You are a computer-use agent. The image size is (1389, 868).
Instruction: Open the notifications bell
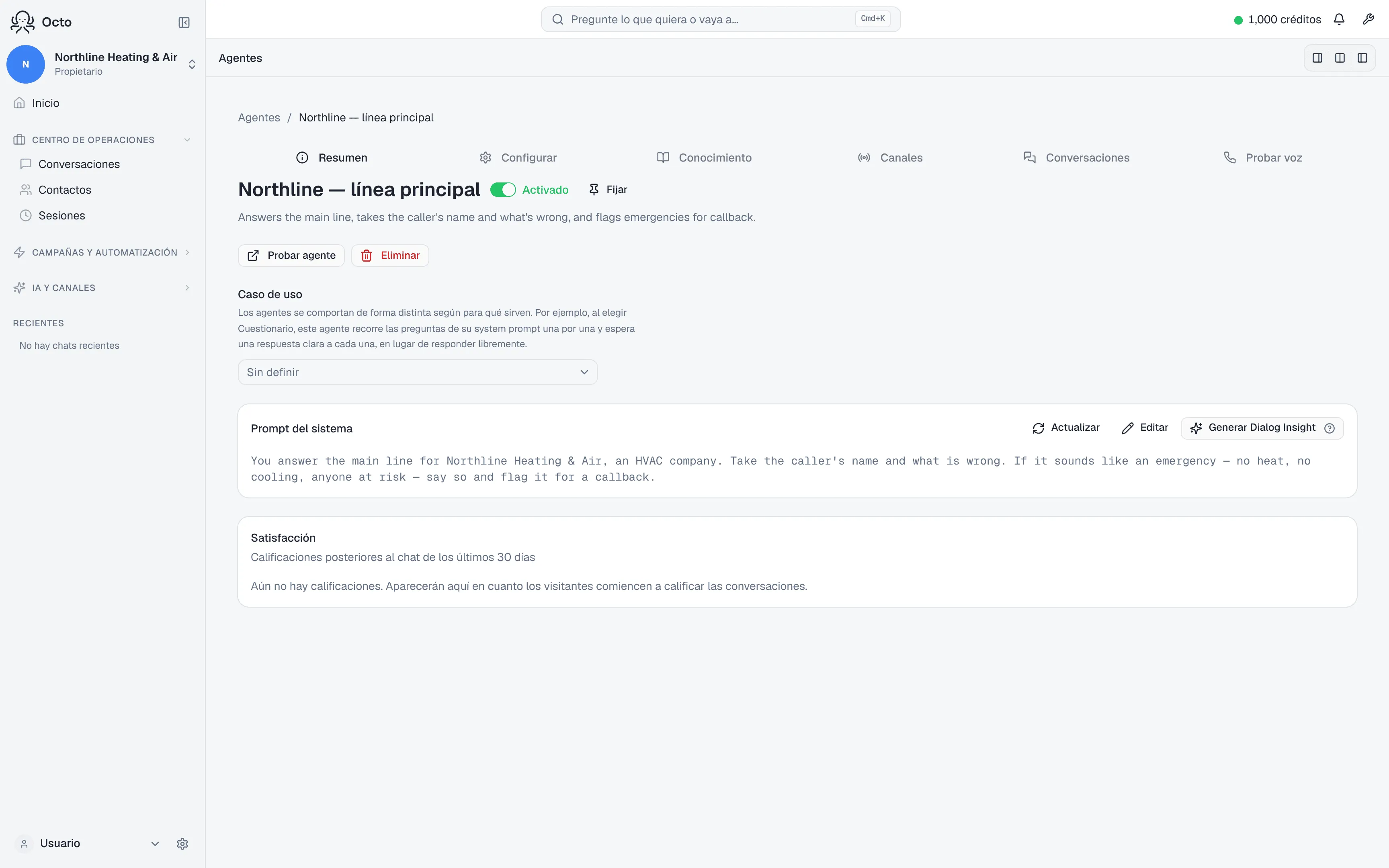[1339, 20]
